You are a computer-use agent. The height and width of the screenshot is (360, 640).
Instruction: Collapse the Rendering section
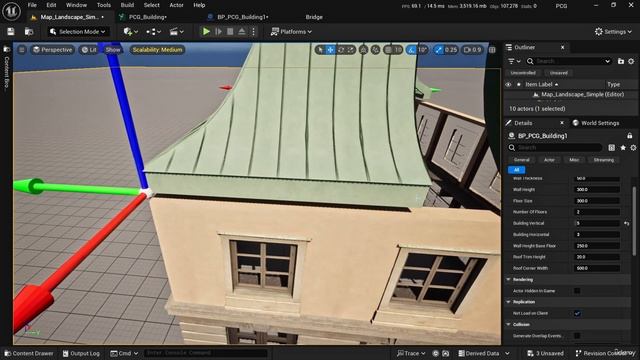pyautogui.click(x=509, y=280)
